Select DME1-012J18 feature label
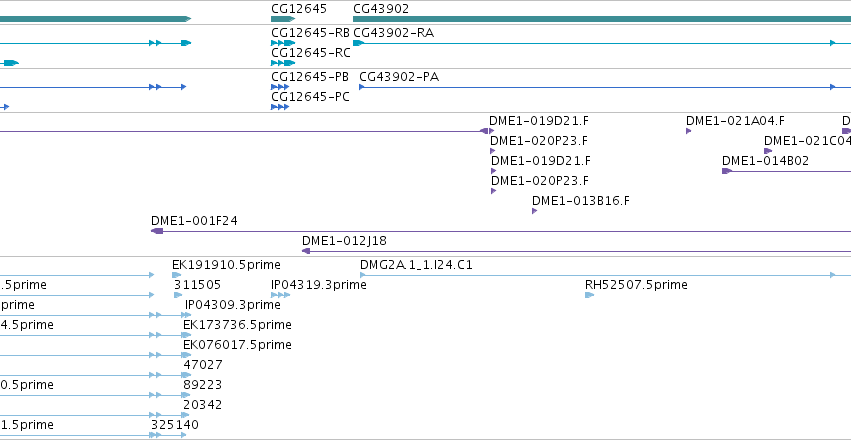851x440 pixels. pos(345,241)
